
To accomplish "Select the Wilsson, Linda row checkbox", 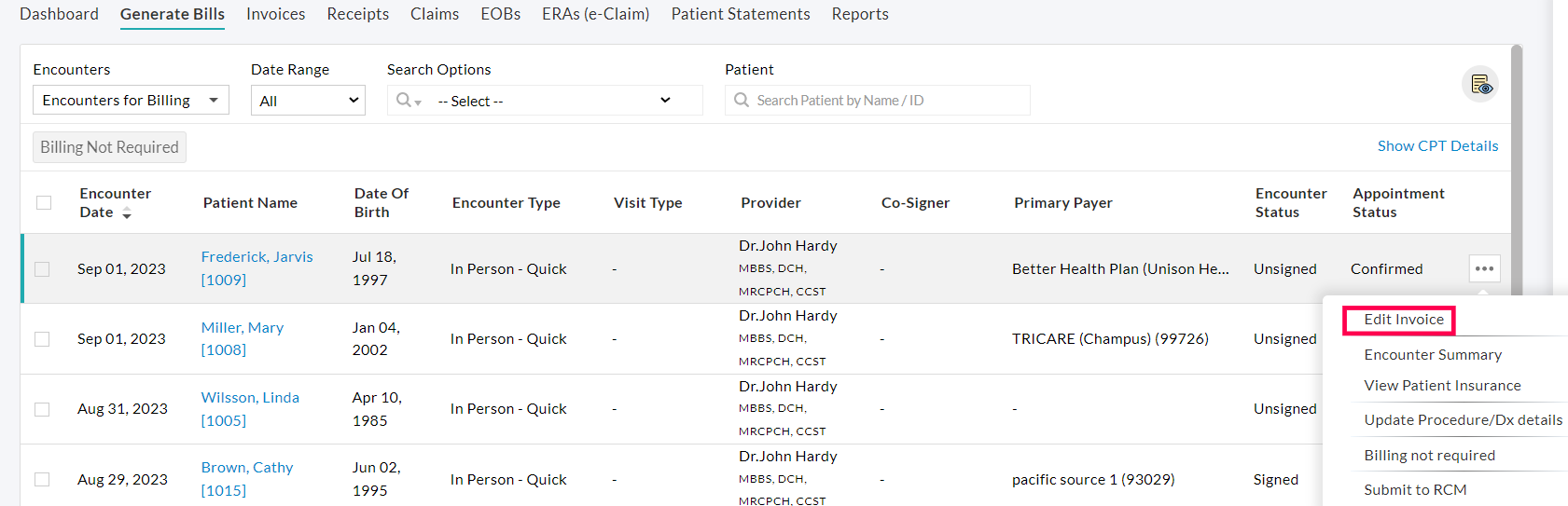I will [x=42, y=409].
